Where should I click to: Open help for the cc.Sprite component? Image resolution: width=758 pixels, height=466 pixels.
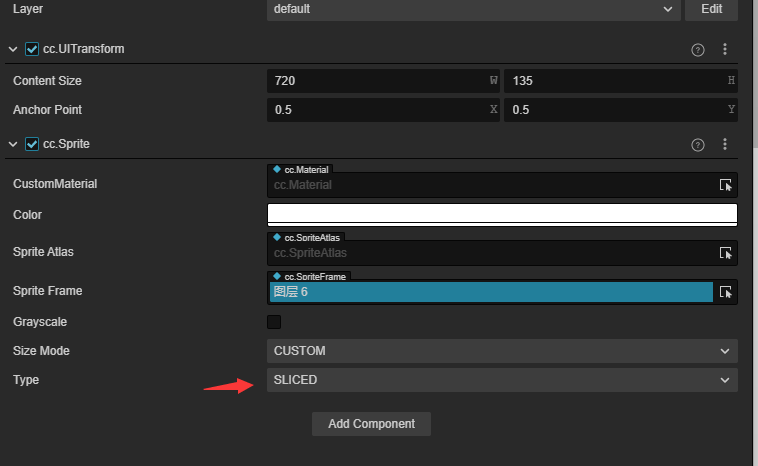(698, 145)
